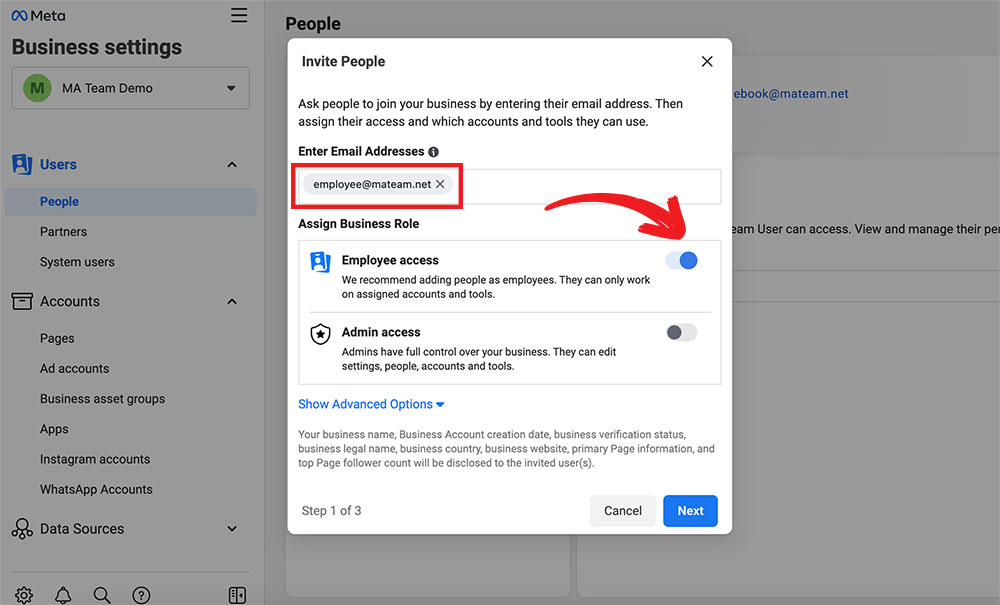Image resolution: width=1000 pixels, height=605 pixels.
Task: Open notifications bell icon
Action: tap(63, 595)
